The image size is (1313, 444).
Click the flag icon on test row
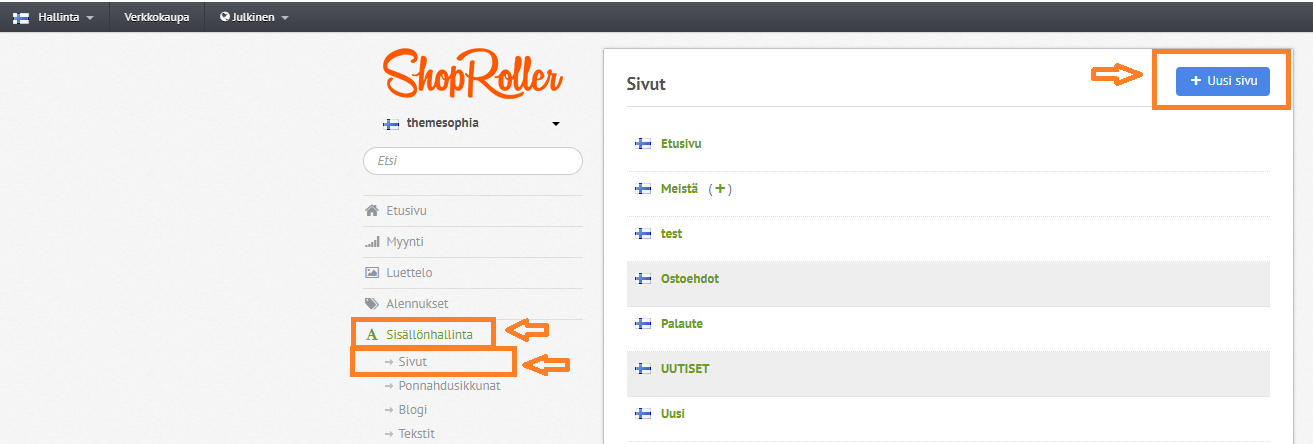643,234
